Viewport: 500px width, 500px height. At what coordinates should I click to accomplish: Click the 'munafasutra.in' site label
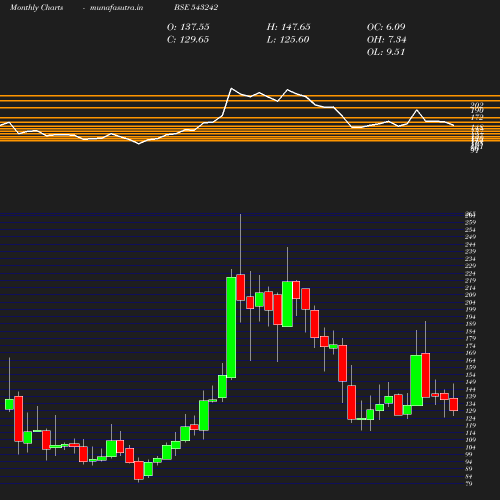pyautogui.click(x=117, y=7)
